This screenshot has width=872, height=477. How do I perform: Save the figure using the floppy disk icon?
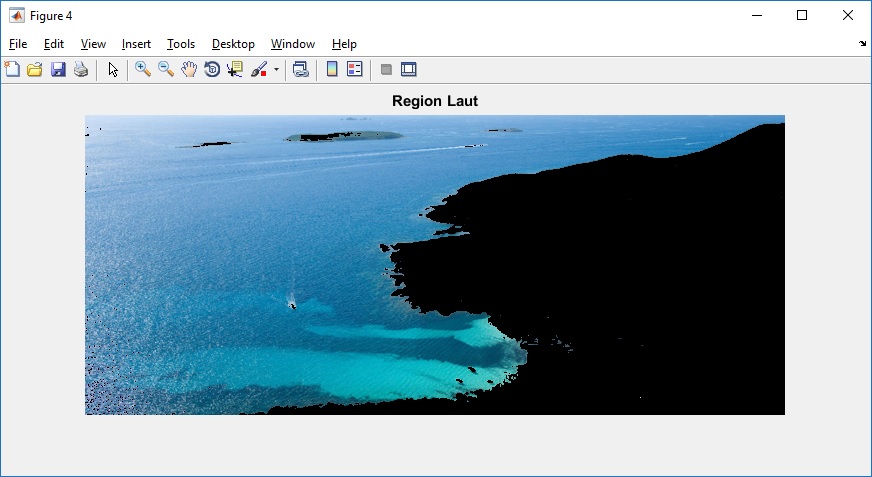58,69
